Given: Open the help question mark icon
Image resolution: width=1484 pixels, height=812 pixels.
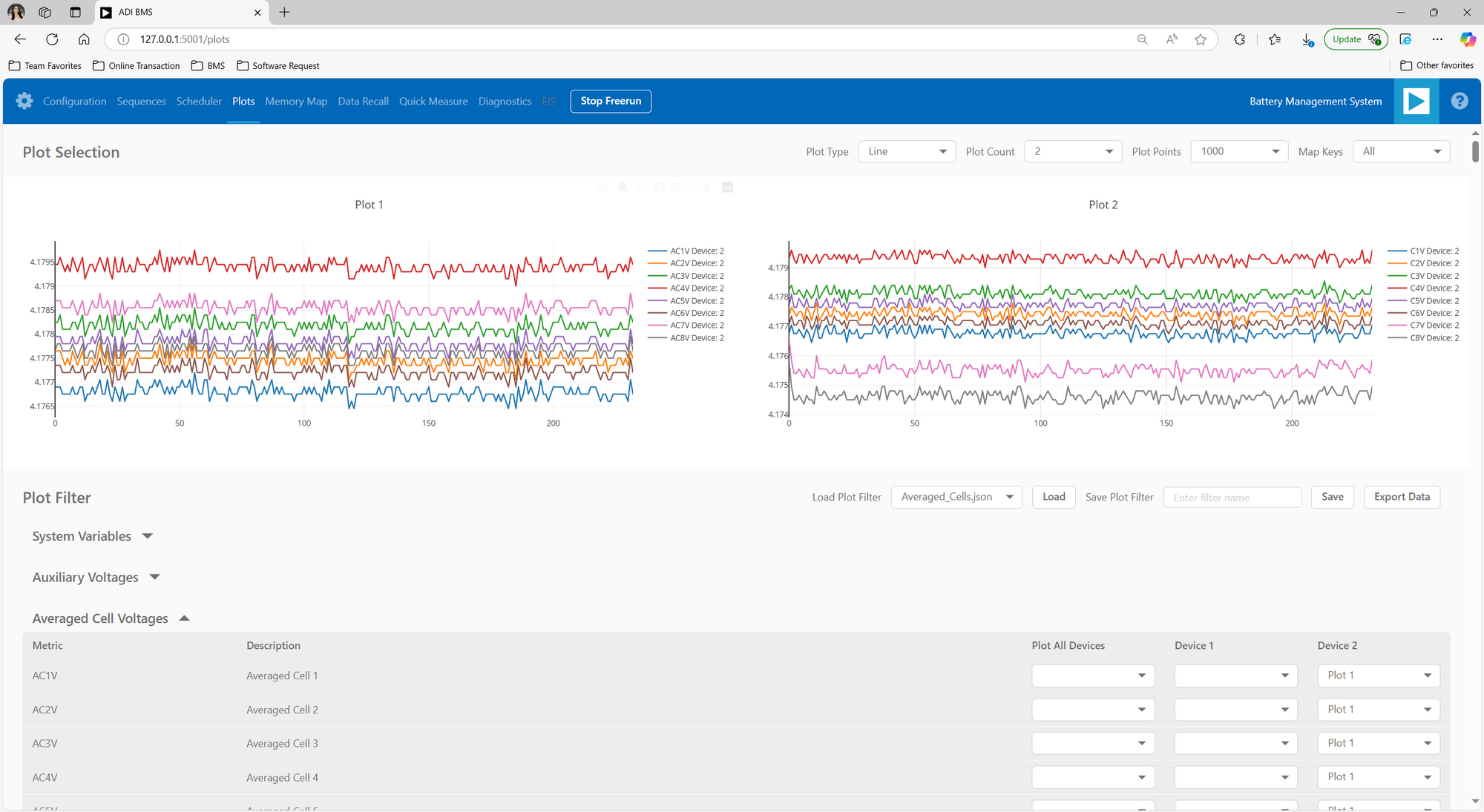Looking at the screenshot, I should click(1460, 101).
